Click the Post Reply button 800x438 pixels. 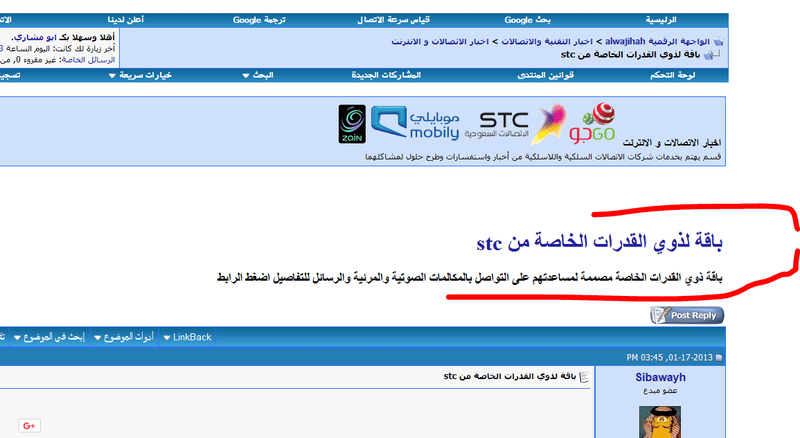coord(687,315)
